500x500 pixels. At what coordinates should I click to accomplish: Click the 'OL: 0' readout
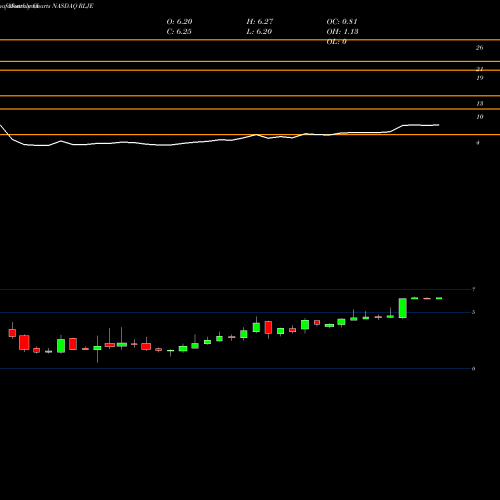[x=336, y=42]
